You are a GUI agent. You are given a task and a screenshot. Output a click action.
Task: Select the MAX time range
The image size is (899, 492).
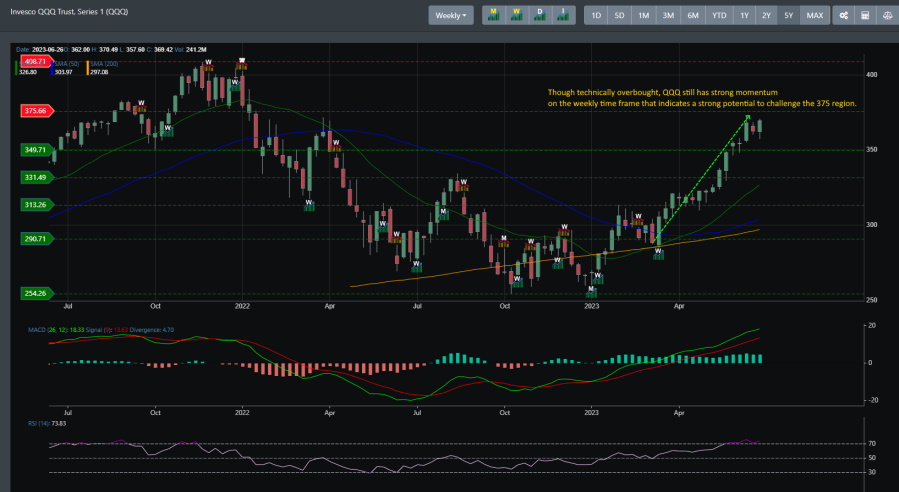pos(815,15)
